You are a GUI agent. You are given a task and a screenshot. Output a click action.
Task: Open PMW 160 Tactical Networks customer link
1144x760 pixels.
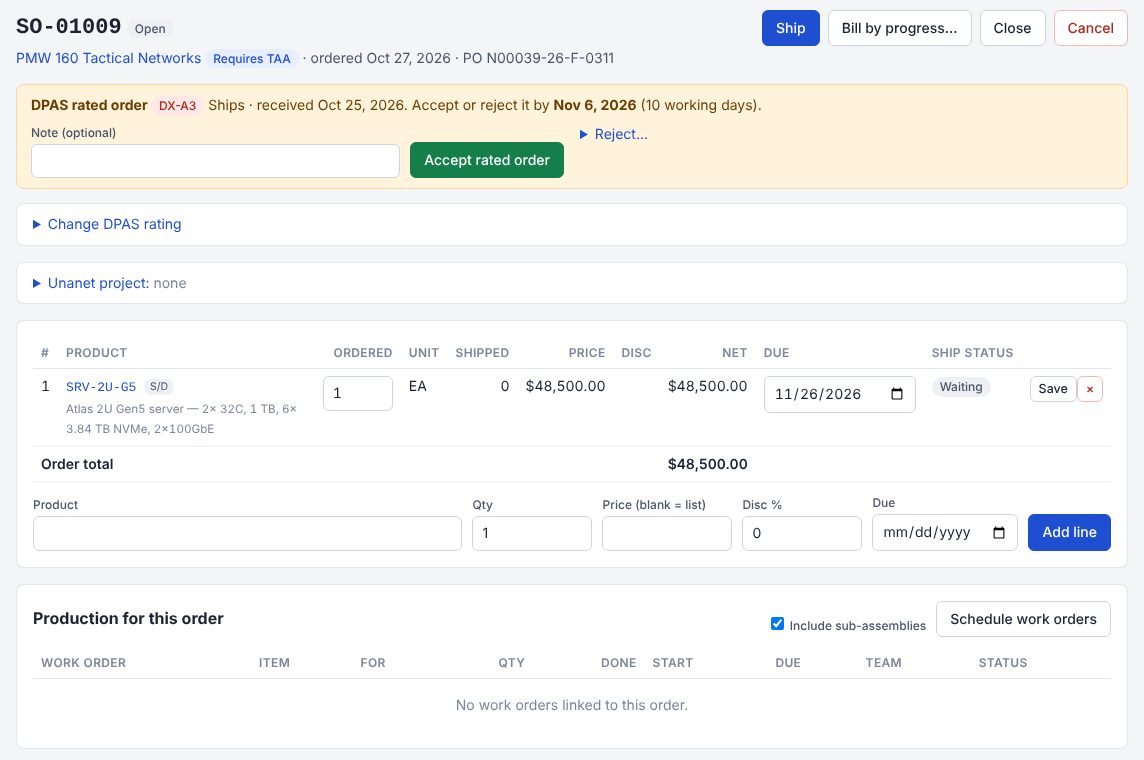[108, 58]
